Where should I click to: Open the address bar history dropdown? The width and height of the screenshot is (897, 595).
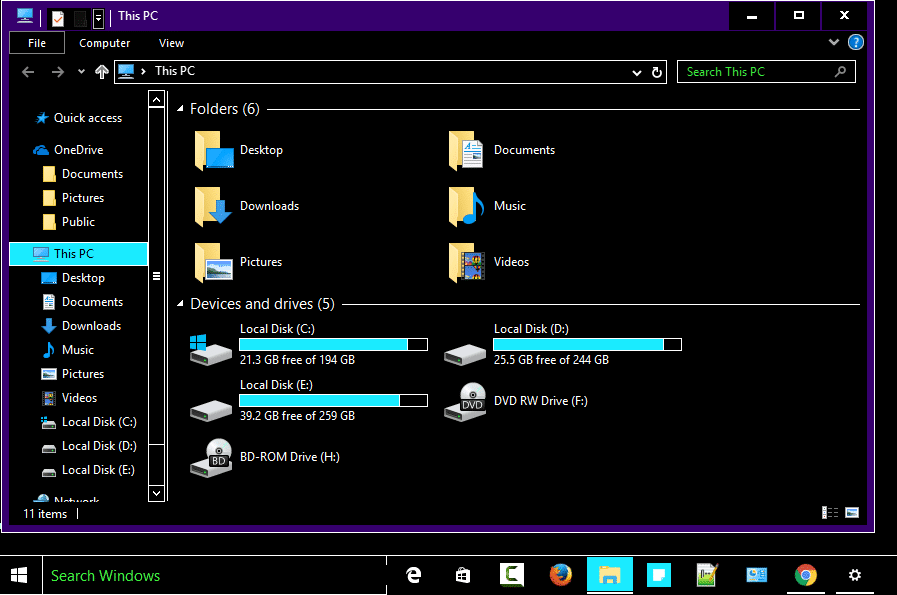click(637, 73)
